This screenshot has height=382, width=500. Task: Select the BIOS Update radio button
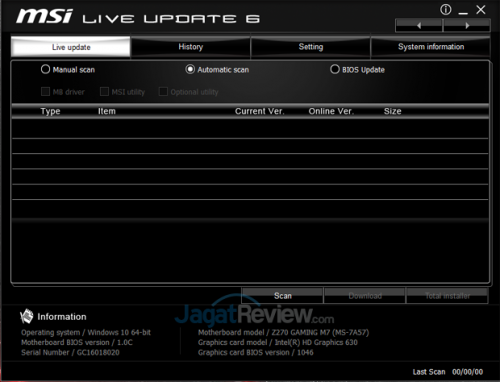(x=335, y=69)
